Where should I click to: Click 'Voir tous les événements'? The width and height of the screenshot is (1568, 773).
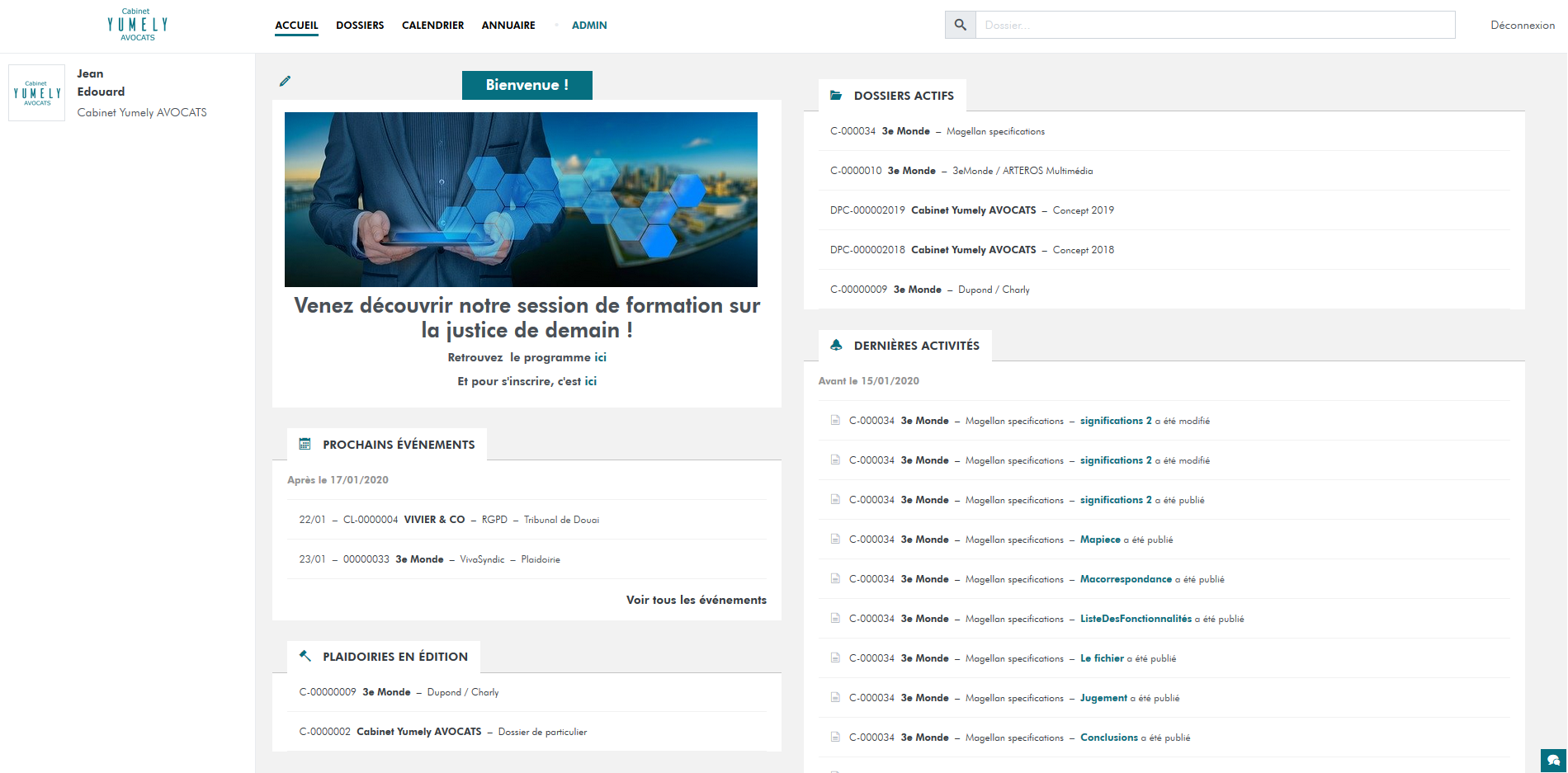[696, 600]
